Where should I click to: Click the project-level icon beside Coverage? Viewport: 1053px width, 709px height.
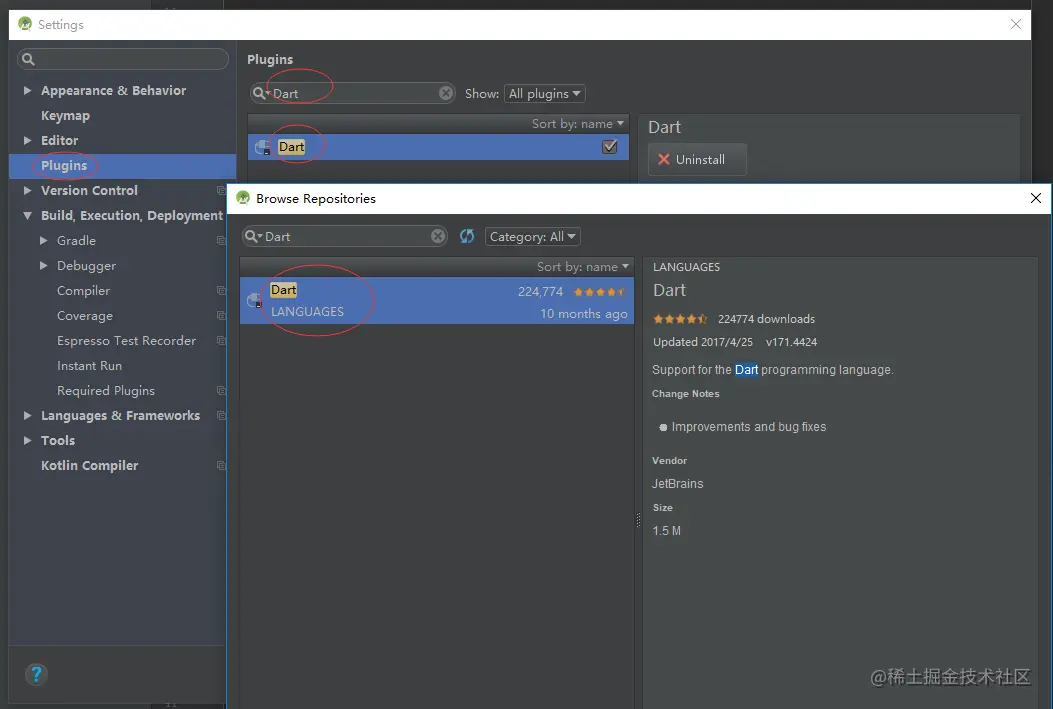pos(221,316)
